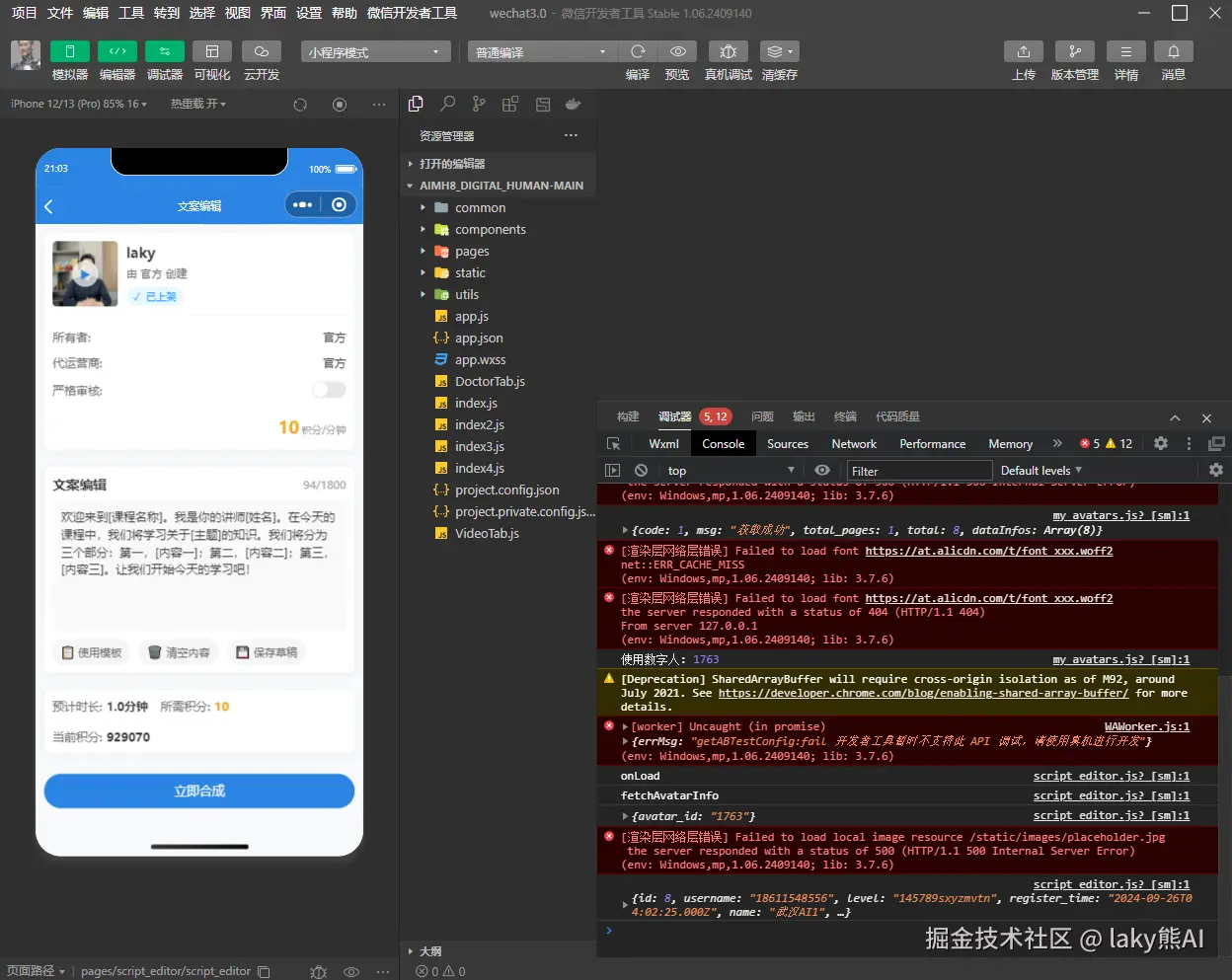Click the save draft button

pos(267,652)
